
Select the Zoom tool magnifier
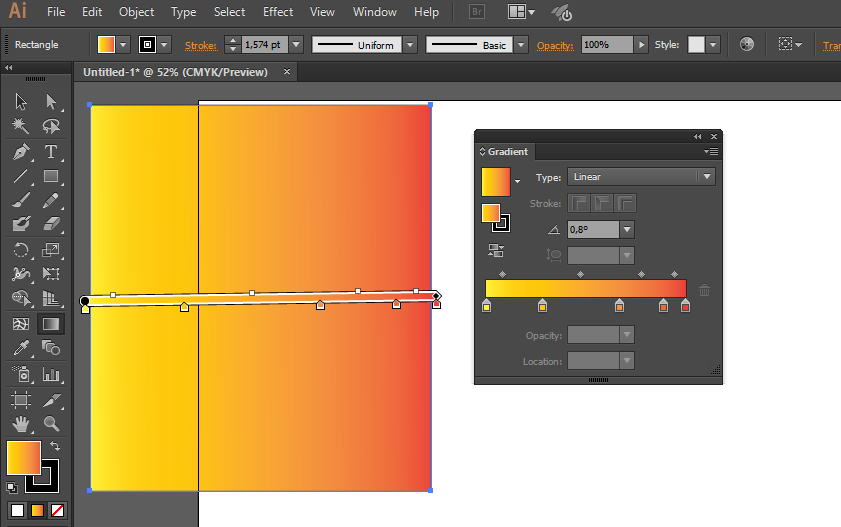tap(51, 424)
